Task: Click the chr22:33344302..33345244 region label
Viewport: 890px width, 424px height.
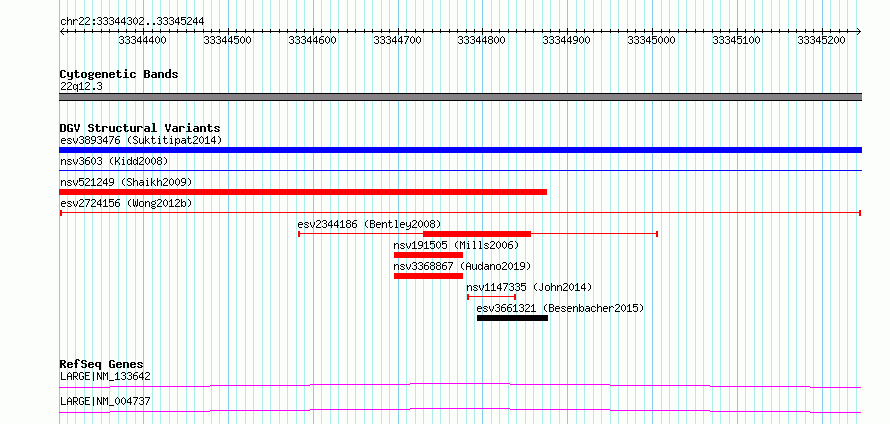Action: click(132, 21)
